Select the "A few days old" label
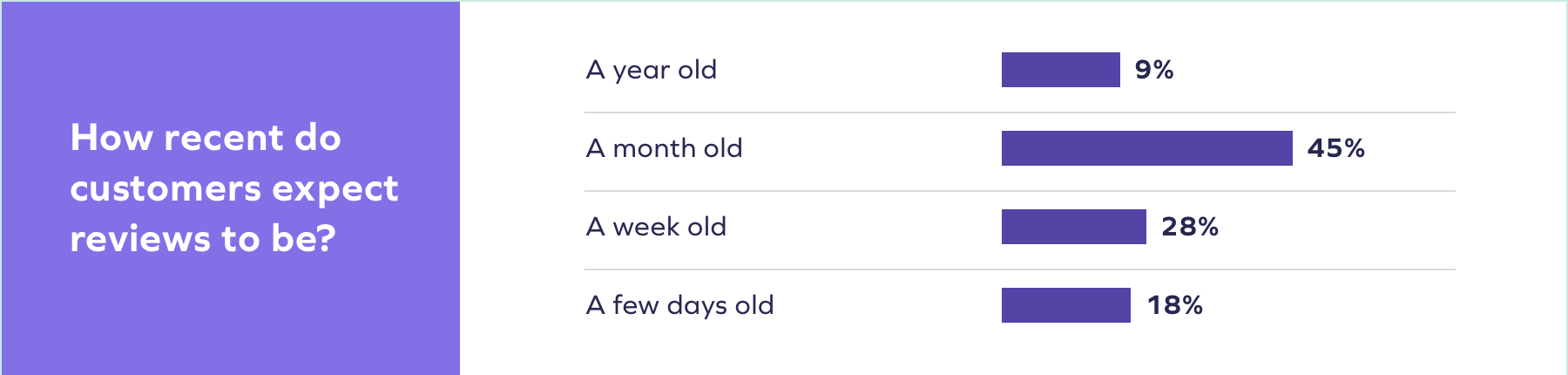Screen dimensions: 1568x375 coord(679,305)
